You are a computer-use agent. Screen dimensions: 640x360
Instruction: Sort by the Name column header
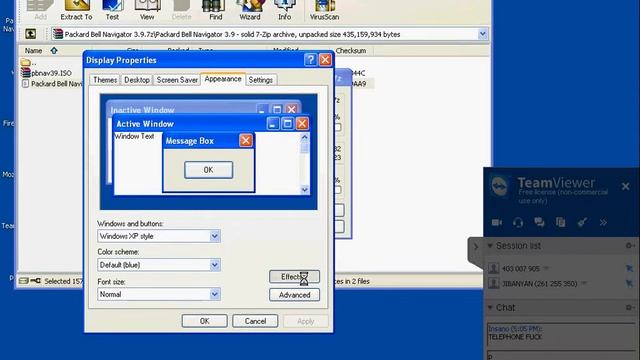point(33,51)
